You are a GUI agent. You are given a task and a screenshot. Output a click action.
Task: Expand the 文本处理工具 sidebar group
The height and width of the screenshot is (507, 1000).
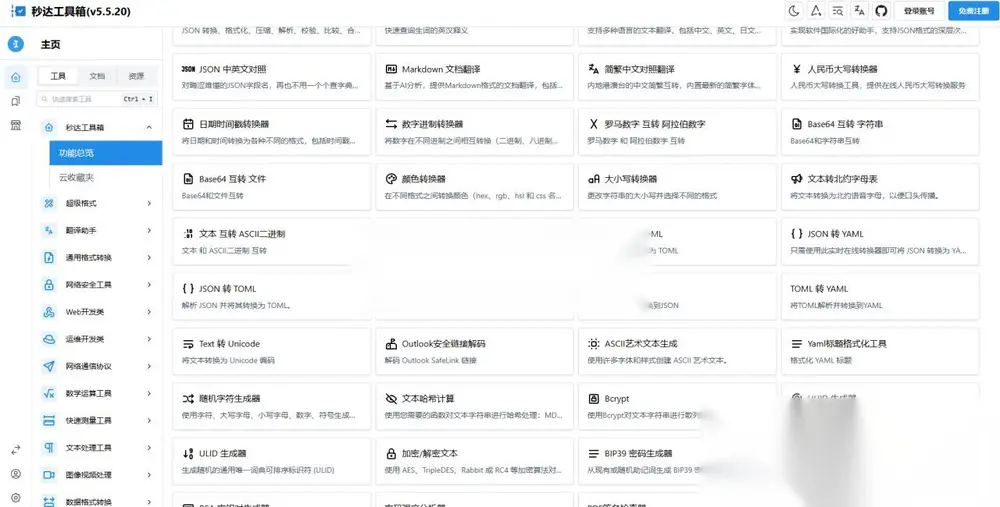[x=99, y=448]
